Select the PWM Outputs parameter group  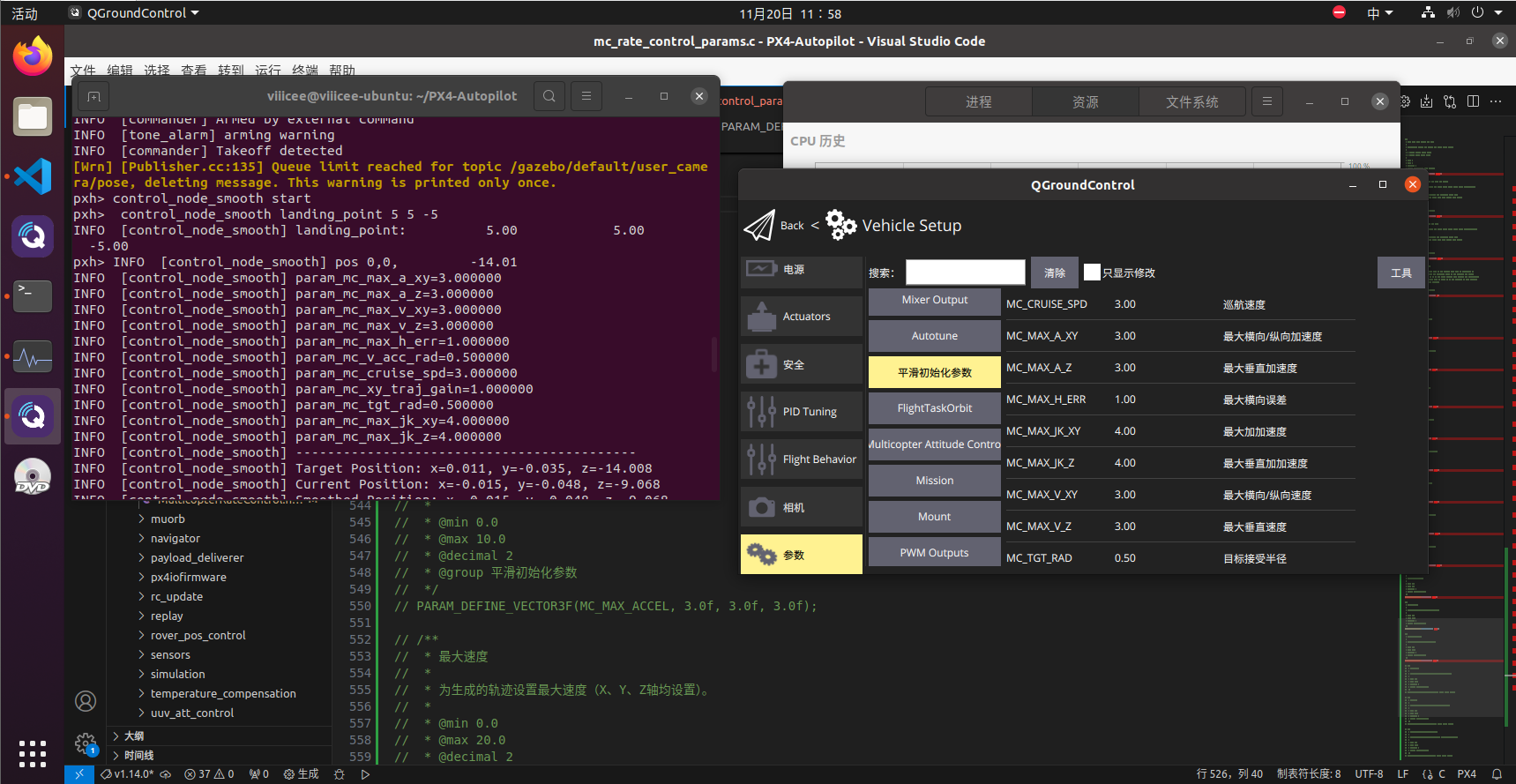935,553
